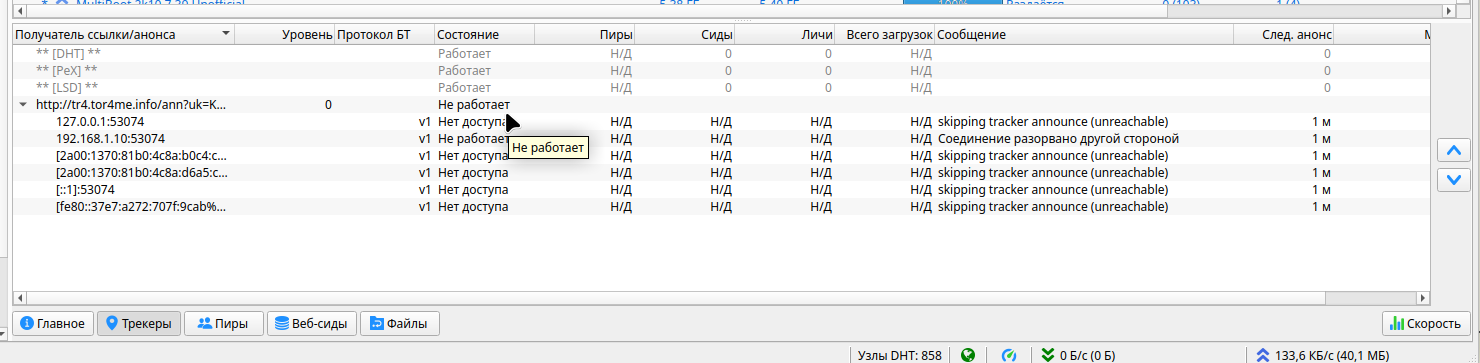The image size is (1480, 363).
Task: Move tracker down with the down arrow
Action: point(1453,180)
